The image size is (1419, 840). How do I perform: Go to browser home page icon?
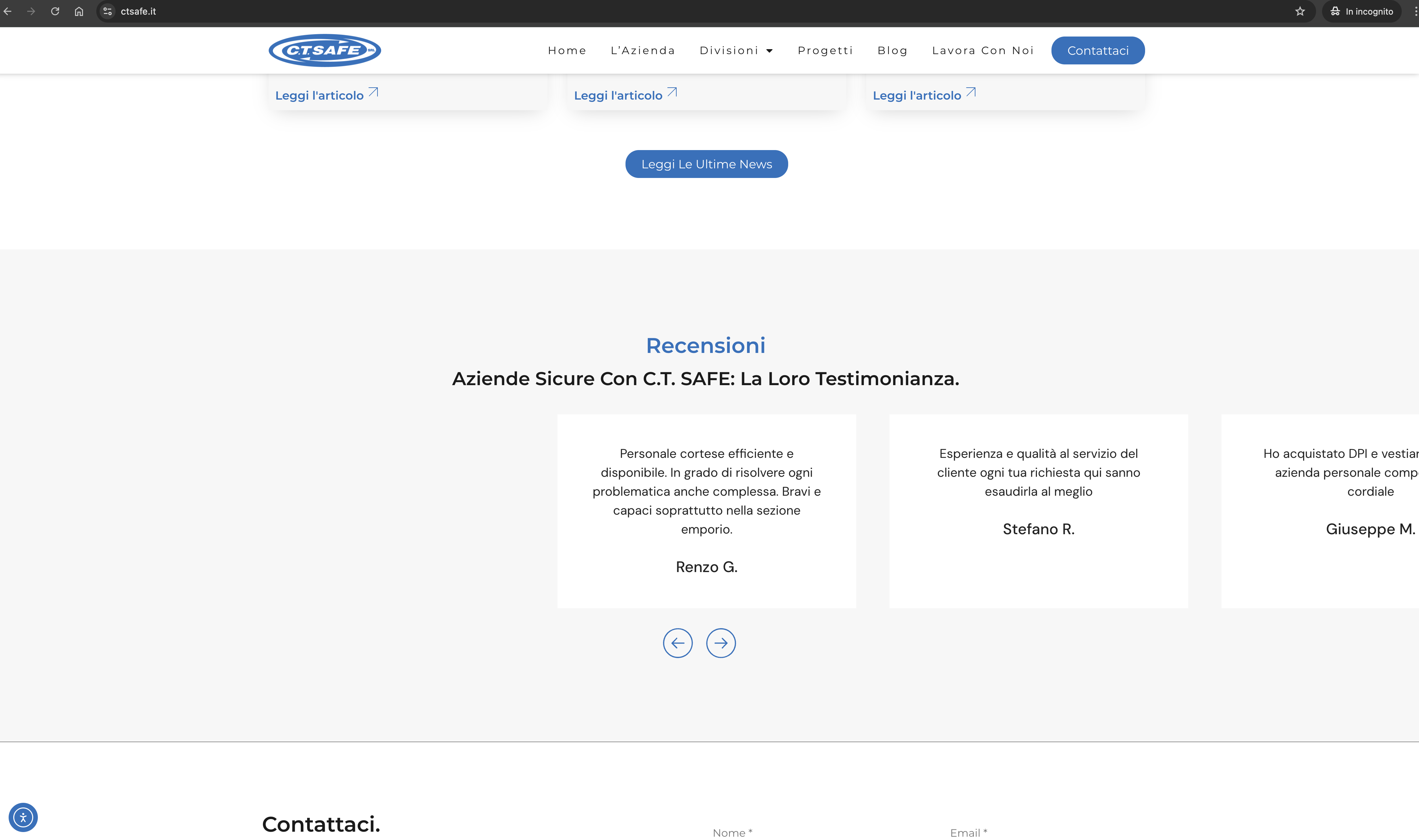pyautogui.click(x=79, y=11)
